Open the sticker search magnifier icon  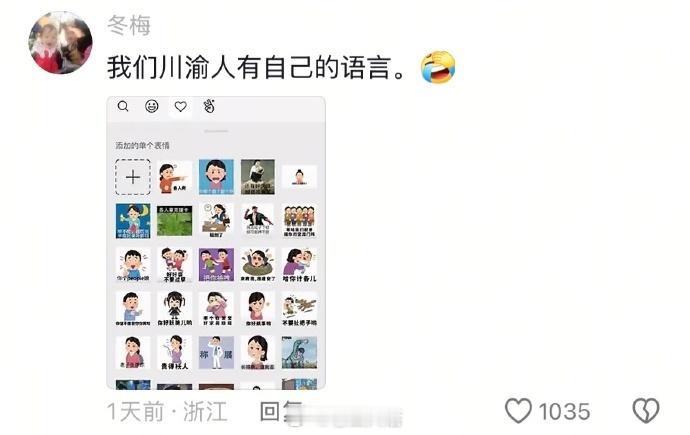coord(123,106)
